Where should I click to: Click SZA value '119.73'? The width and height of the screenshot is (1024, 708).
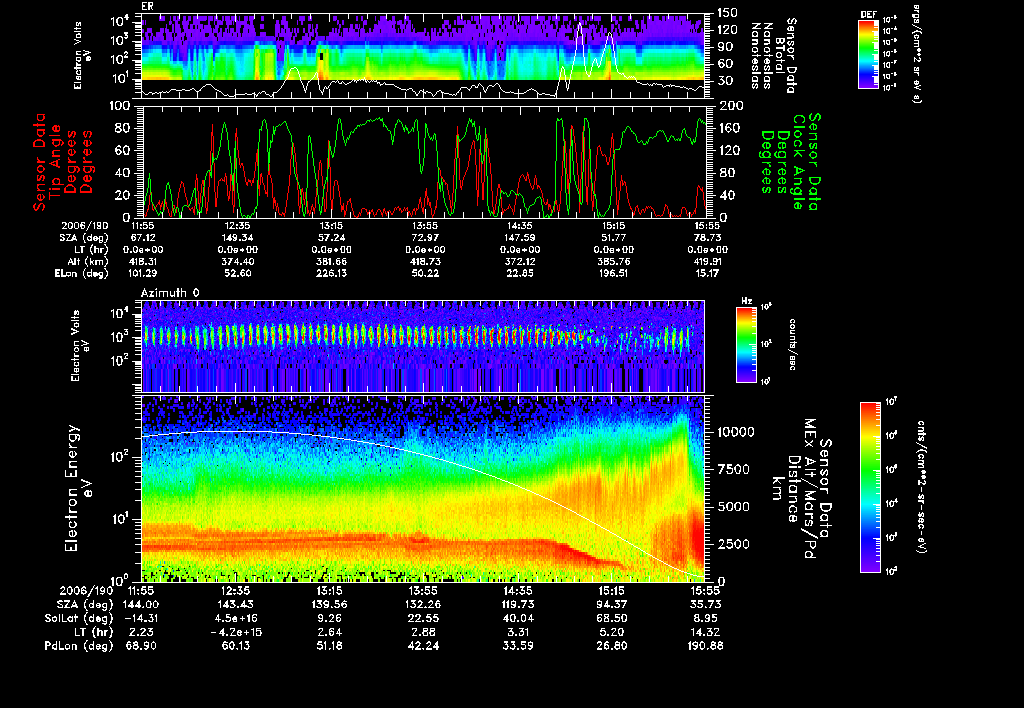pyautogui.click(x=518, y=604)
